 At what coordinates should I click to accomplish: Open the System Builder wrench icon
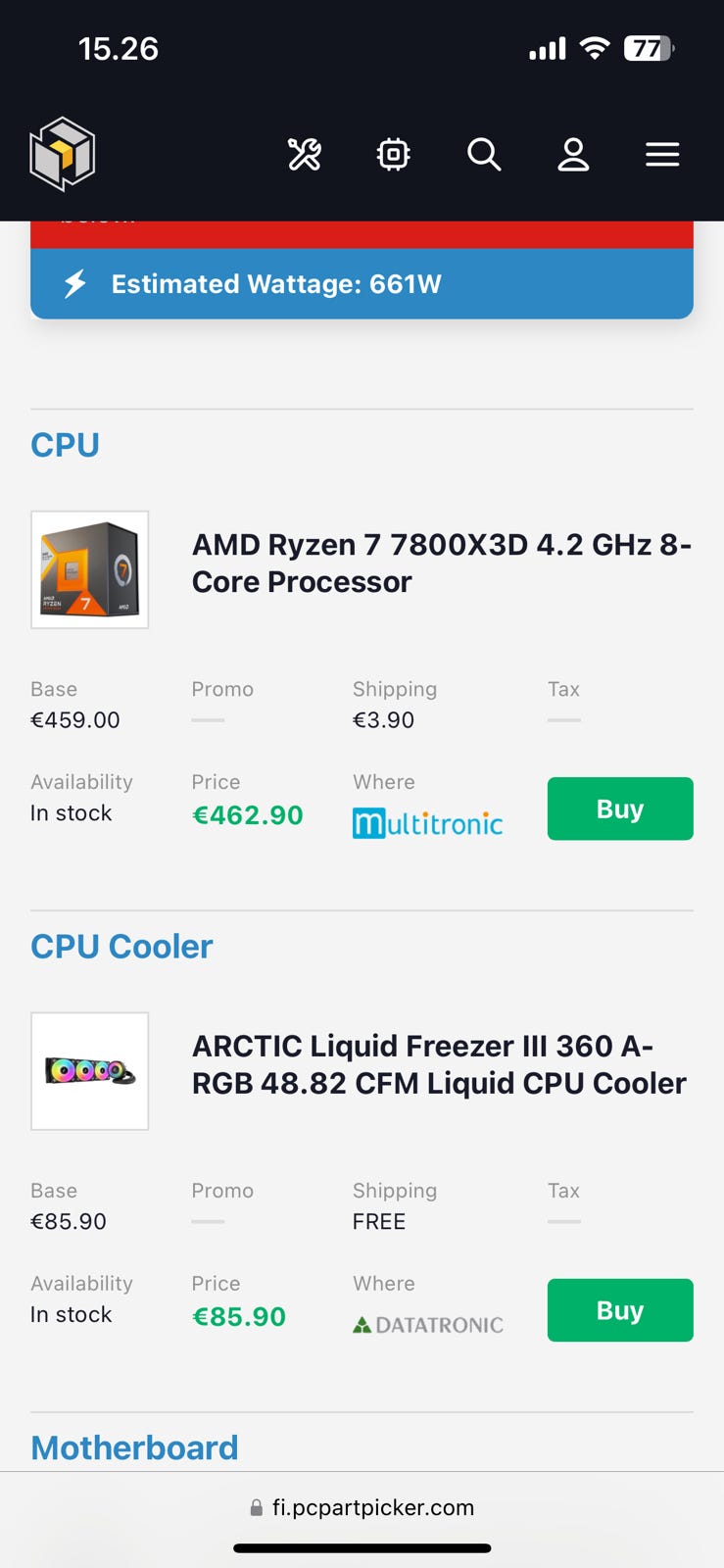click(x=304, y=154)
